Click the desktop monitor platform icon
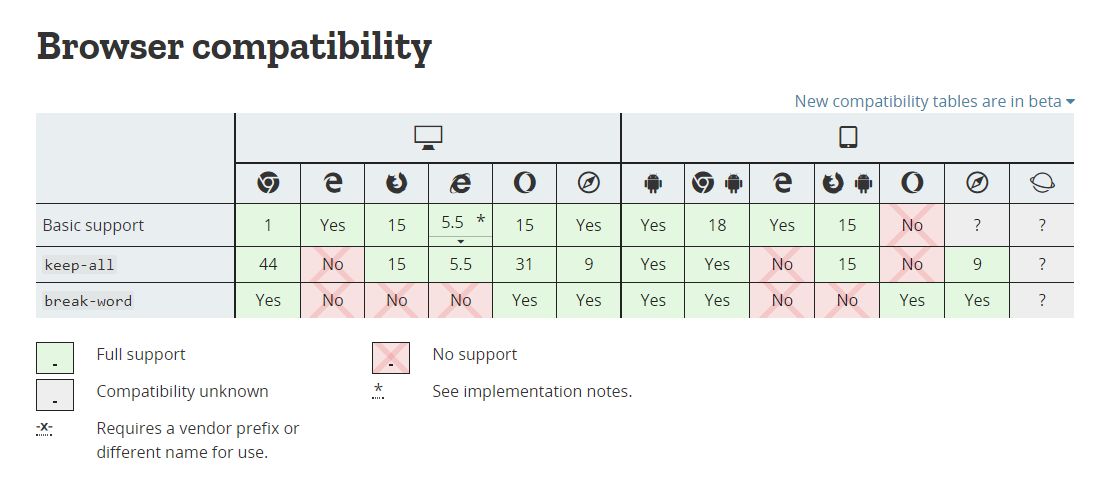The width and height of the screenshot is (1114, 480). (x=428, y=137)
